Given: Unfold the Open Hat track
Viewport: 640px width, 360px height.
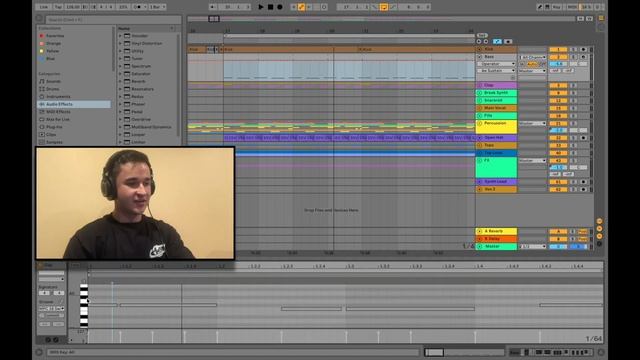Looking at the screenshot, I should [480, 138].
